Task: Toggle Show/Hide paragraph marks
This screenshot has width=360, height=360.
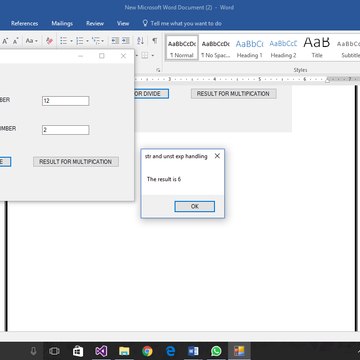Action: point(155,41)
